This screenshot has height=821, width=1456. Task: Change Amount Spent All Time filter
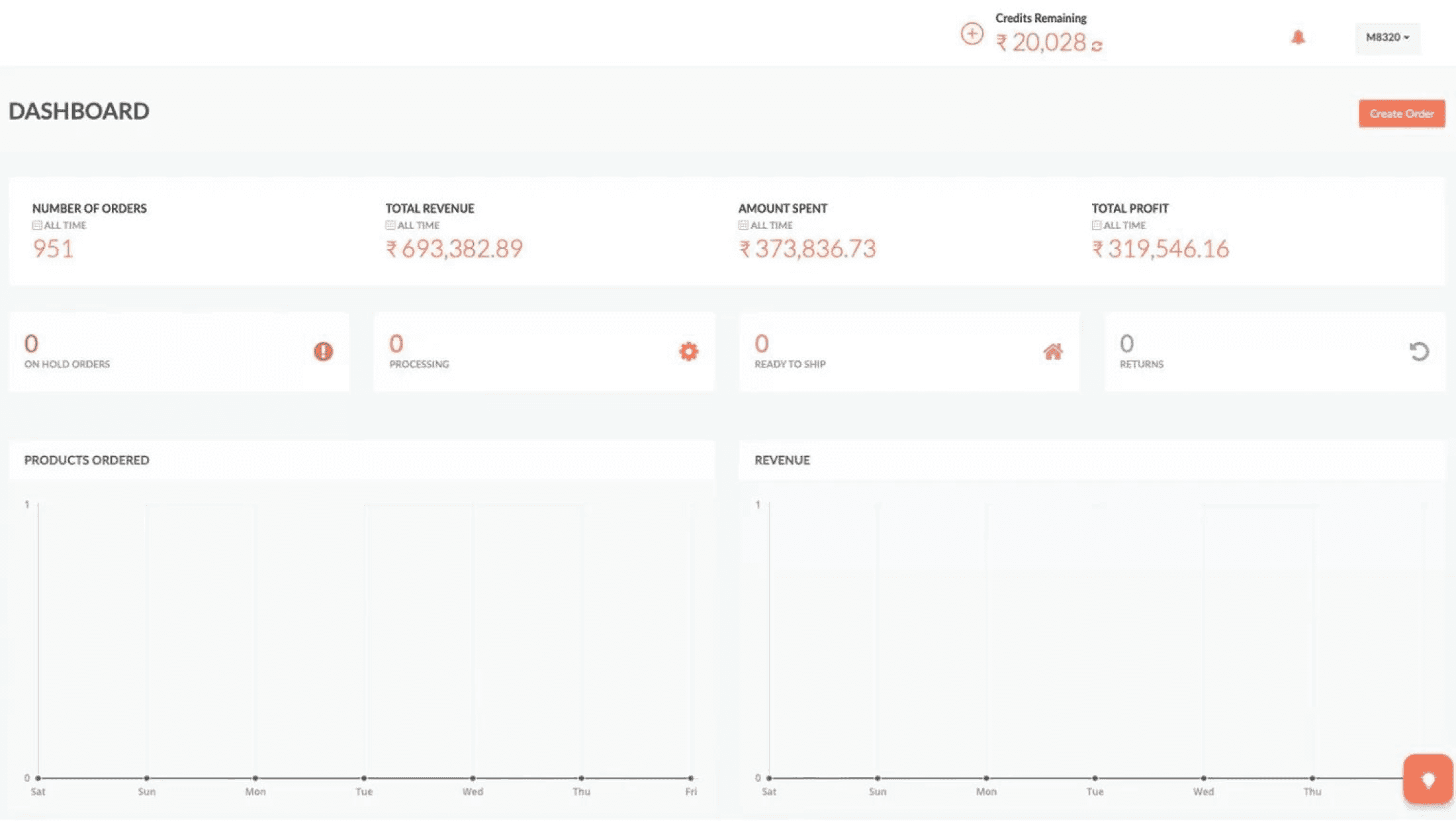pos(766,226)
